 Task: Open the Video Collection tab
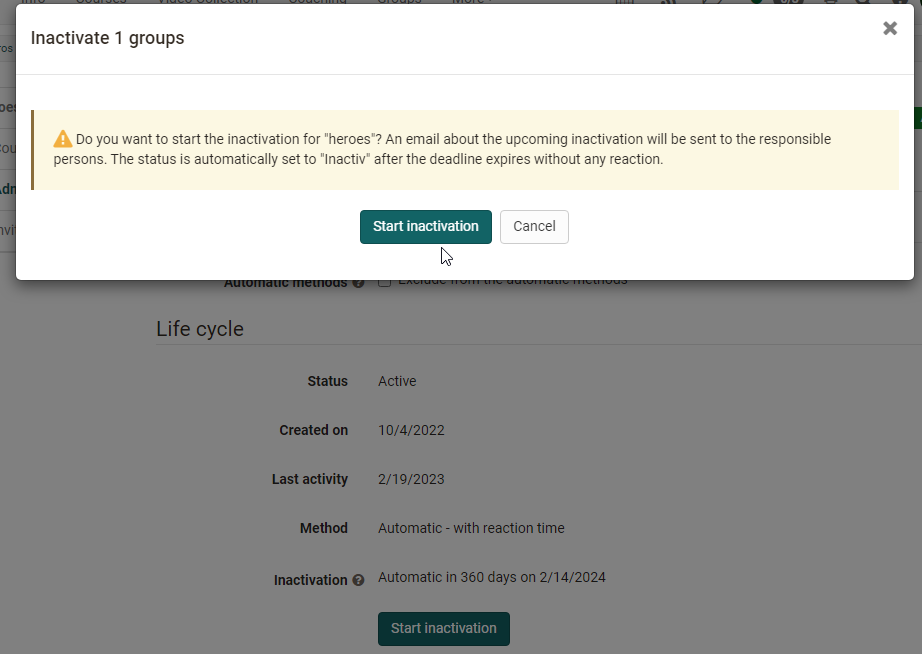coord(210,2)
